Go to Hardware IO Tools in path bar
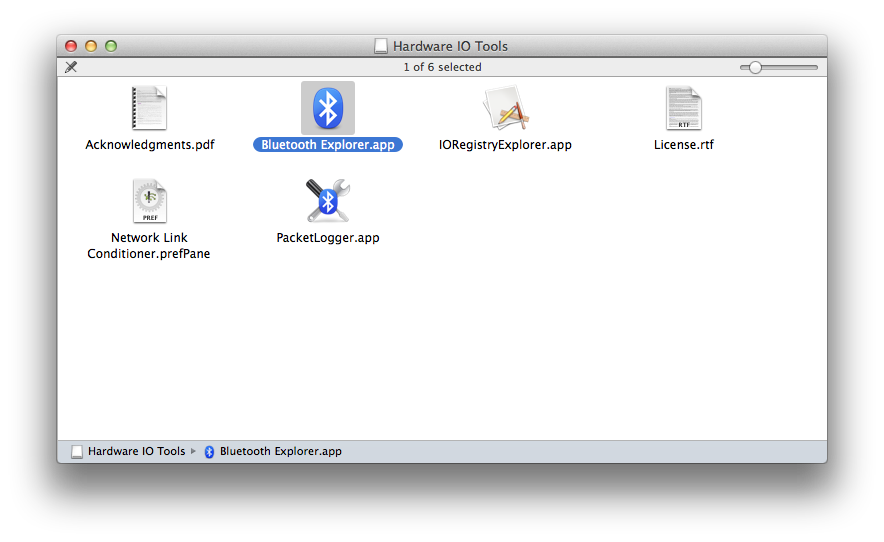Viewport: 884px width, 542px height. [136, 451]
